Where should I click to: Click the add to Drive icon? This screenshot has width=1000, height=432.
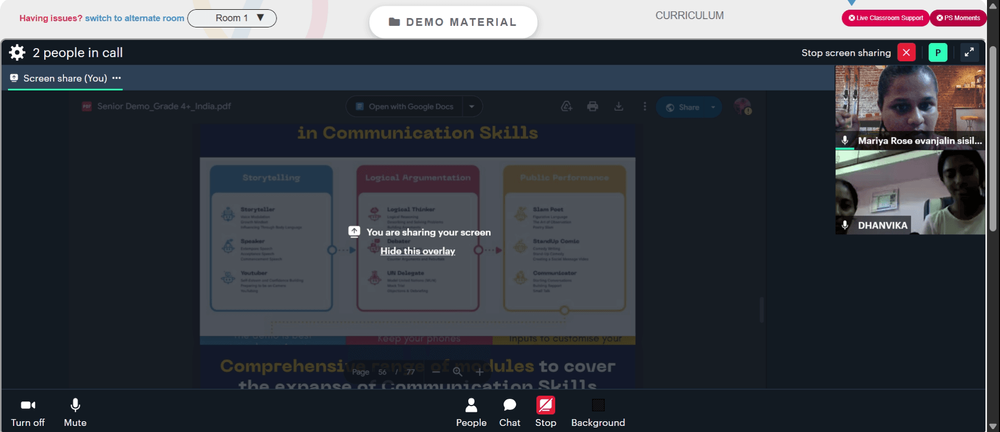(566, 107)
